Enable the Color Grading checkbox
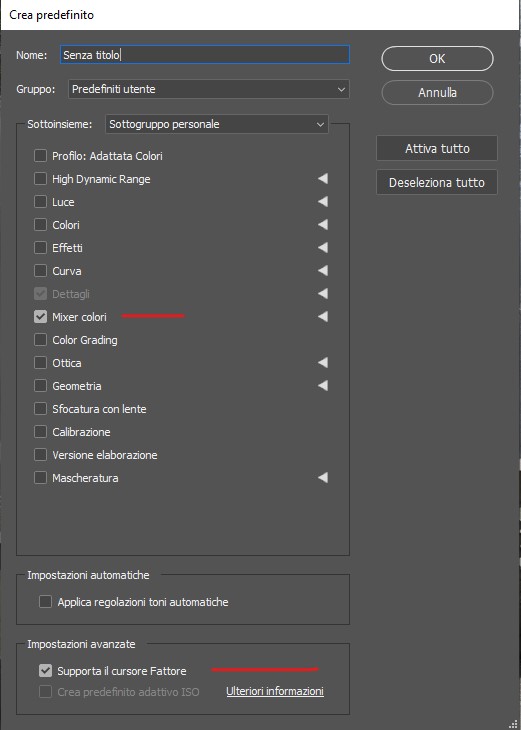 pos(41,339)
